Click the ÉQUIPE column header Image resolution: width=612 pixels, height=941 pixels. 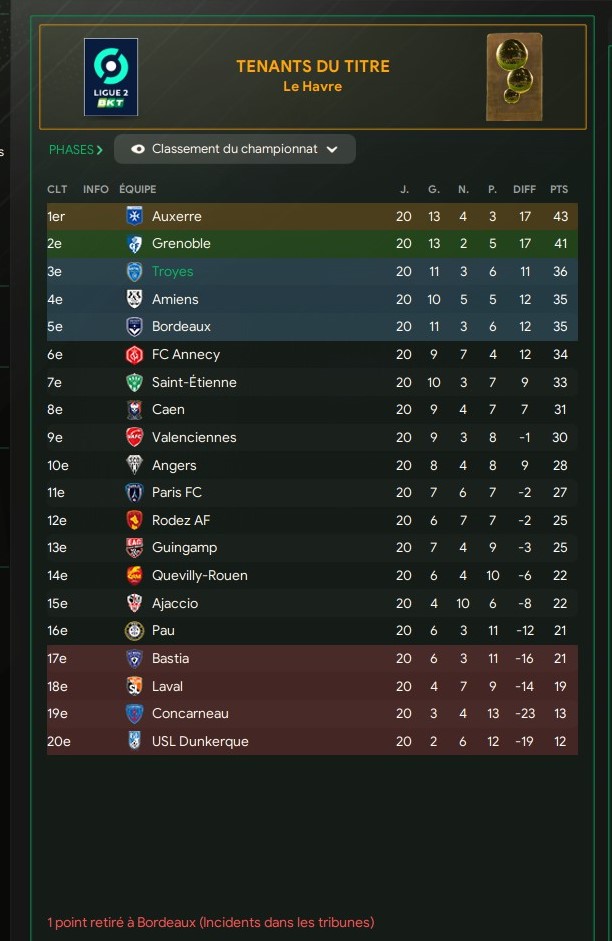tap(137, 189)
